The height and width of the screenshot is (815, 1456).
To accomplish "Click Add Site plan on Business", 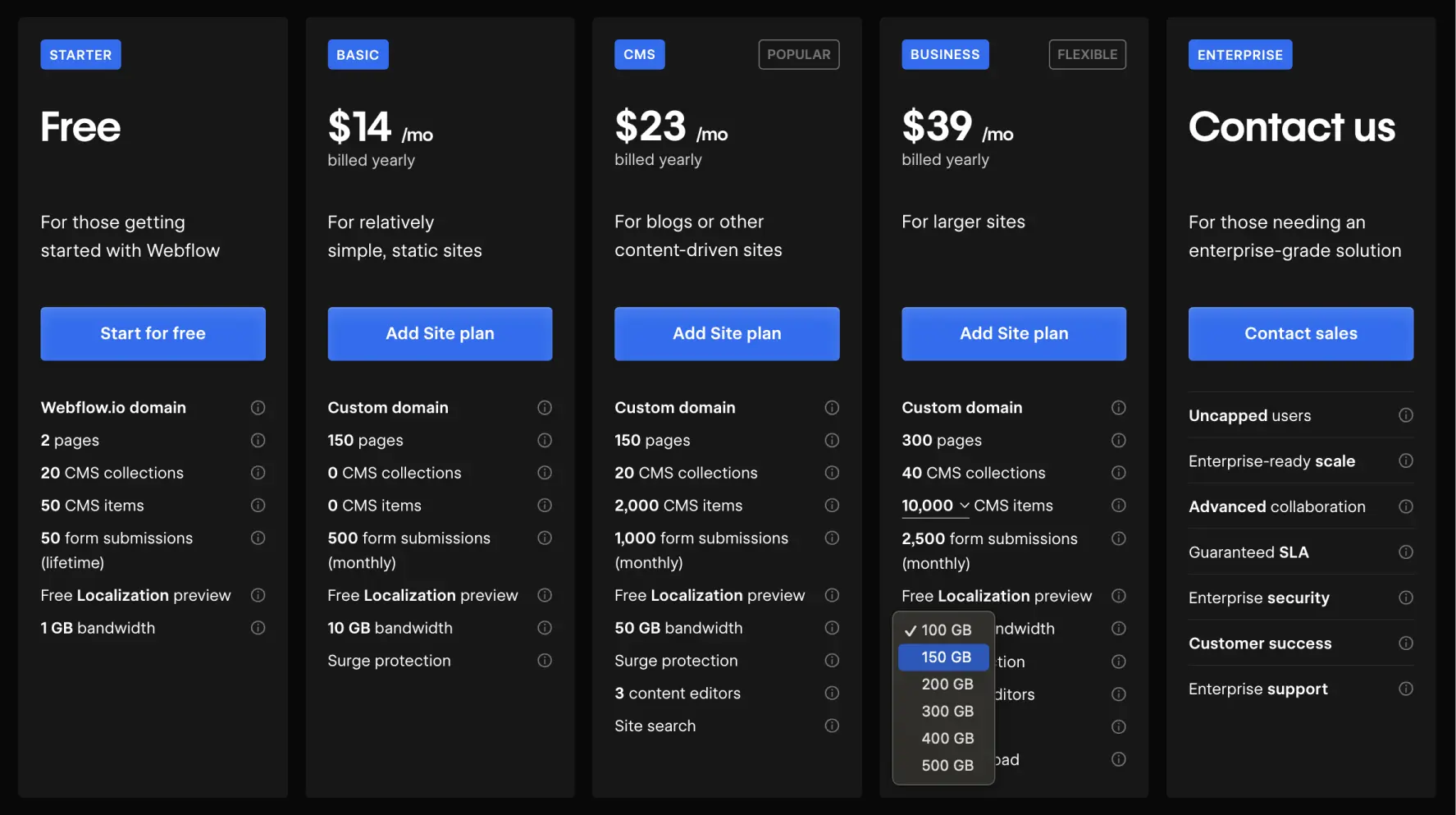I will tap(1014, 333).
